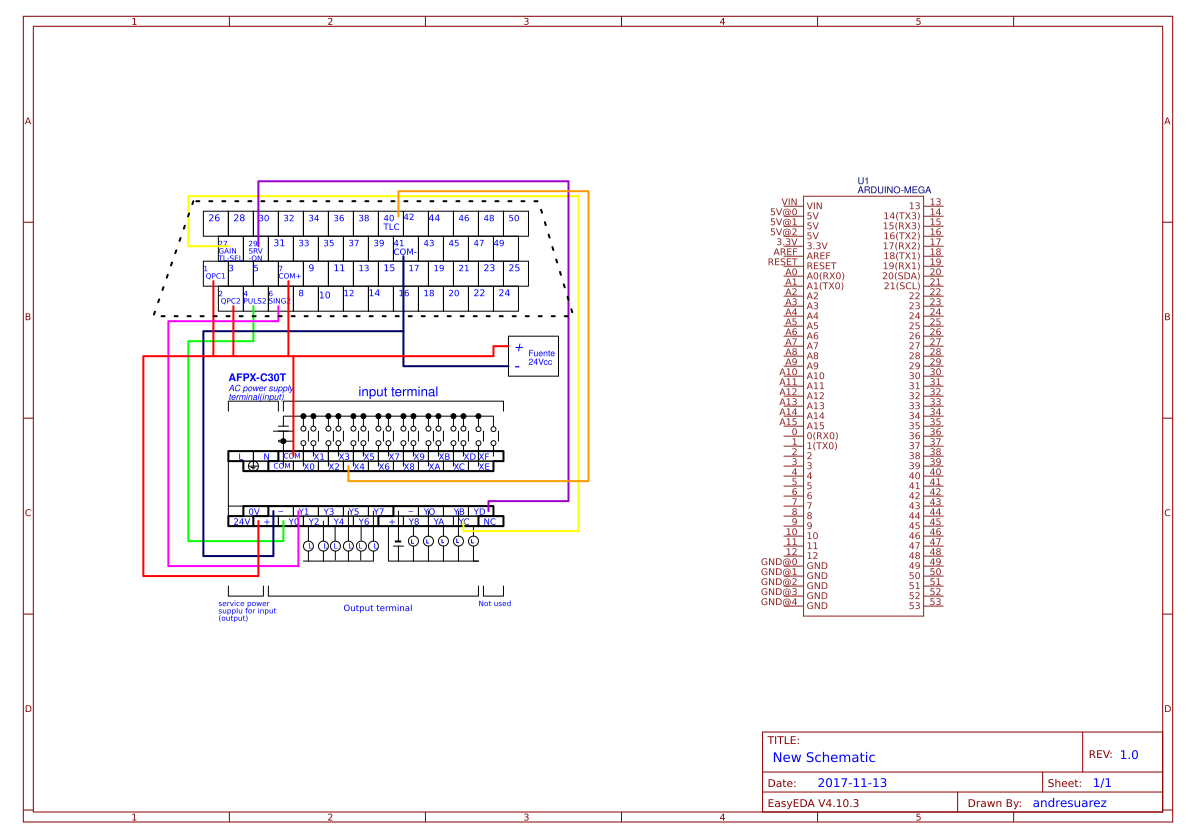Click the Output terminal label text
Image resolution: width=1189 pixels, height=832 pixels.
[x=377, y=607]
